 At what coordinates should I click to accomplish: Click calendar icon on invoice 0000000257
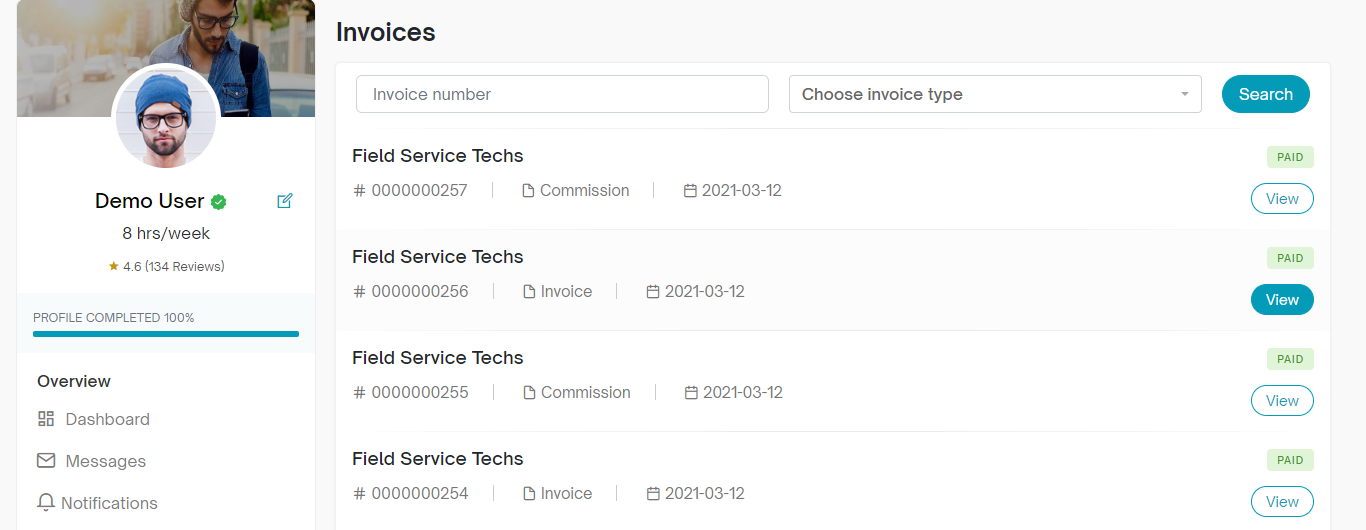[x=690, y=191]
